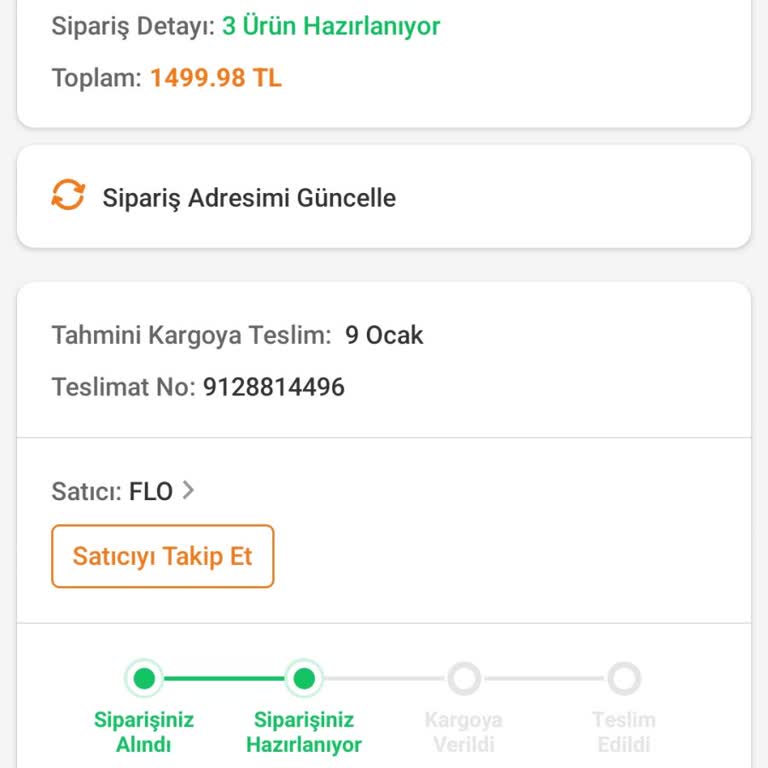
Task: Click the Siparişiniz Alındı step label
Action: tap(144, 732)
